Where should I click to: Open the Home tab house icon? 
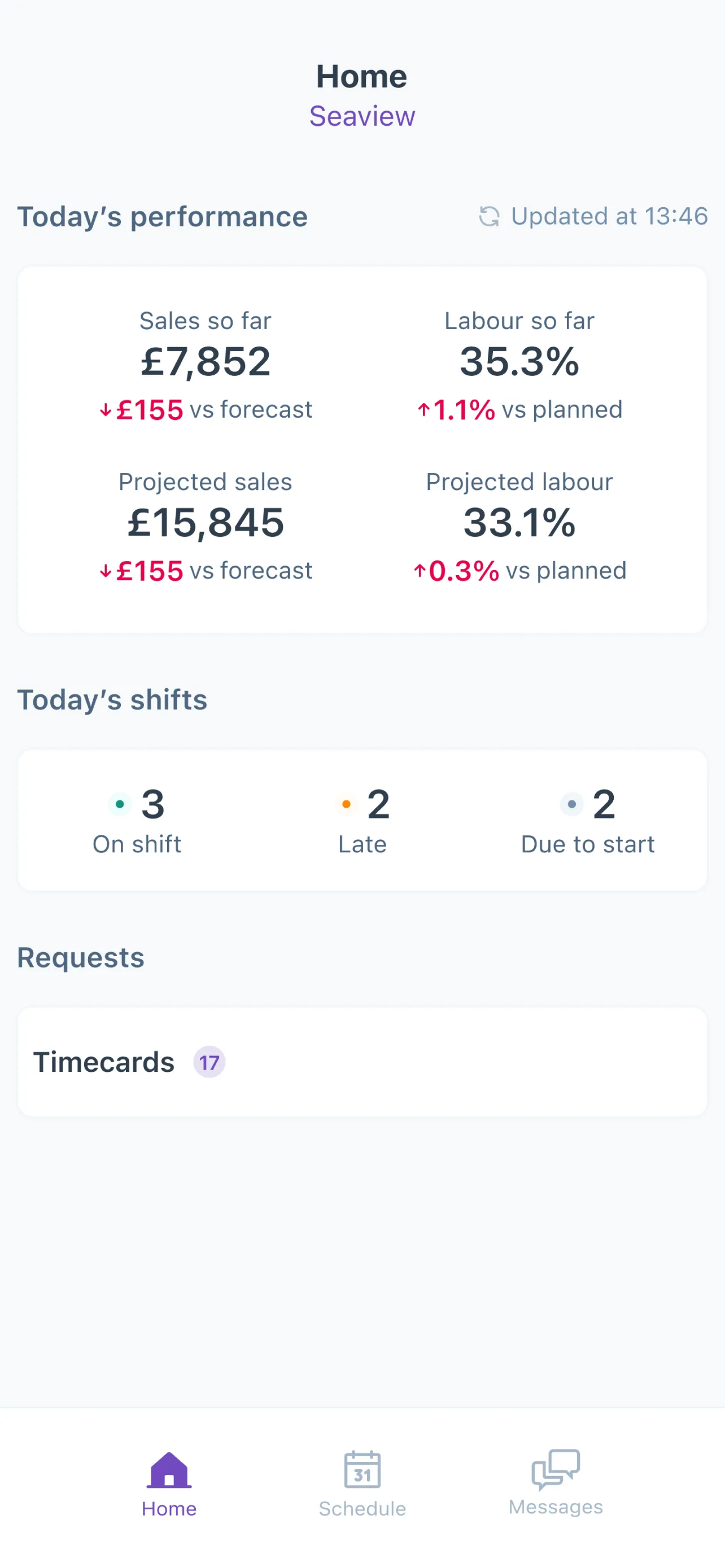coord(169,1470)
